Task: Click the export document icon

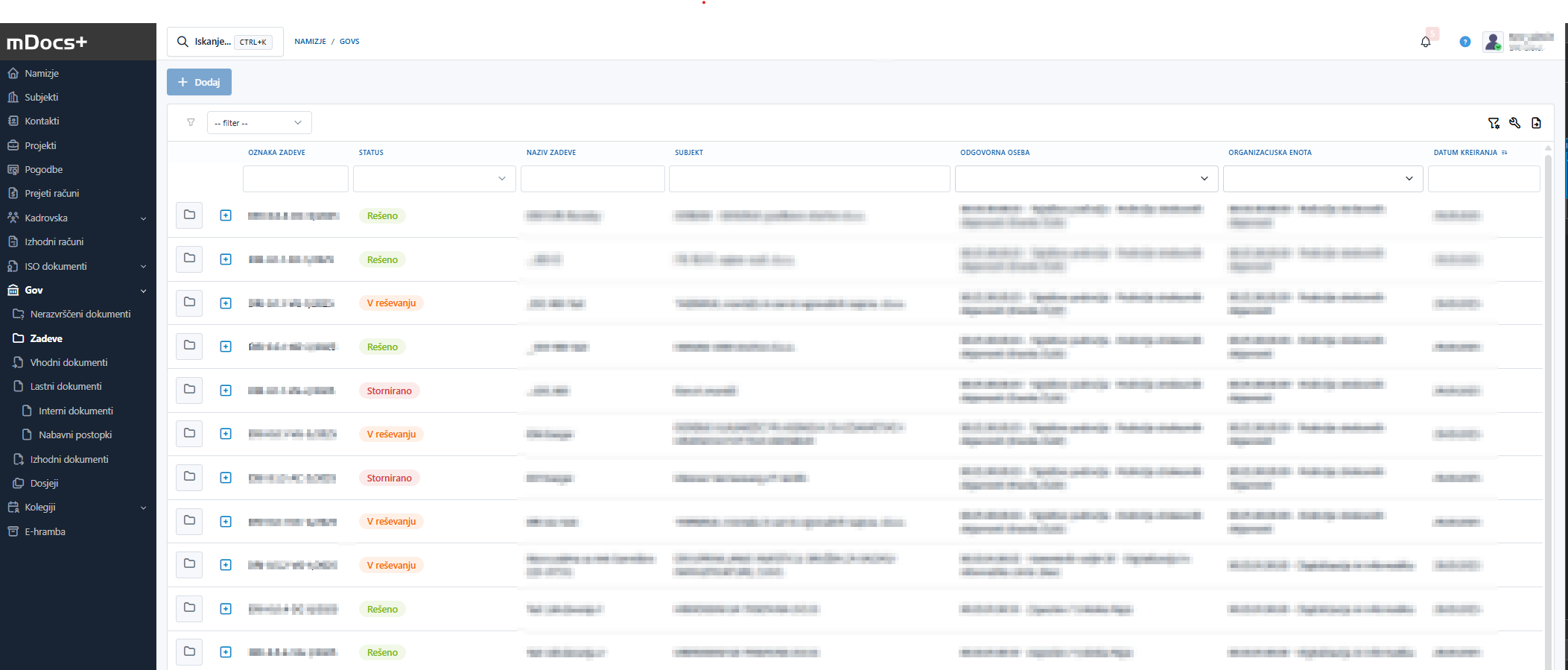Action: click(1536, 123)
